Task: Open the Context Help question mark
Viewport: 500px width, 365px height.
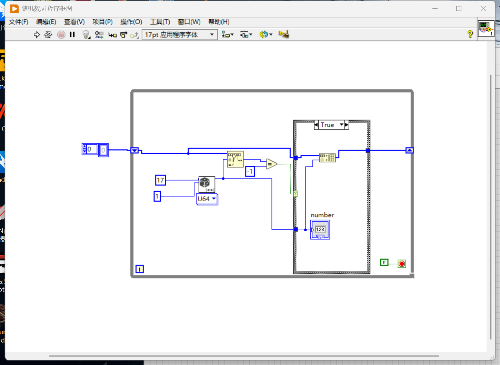Action: click(470, 34)
